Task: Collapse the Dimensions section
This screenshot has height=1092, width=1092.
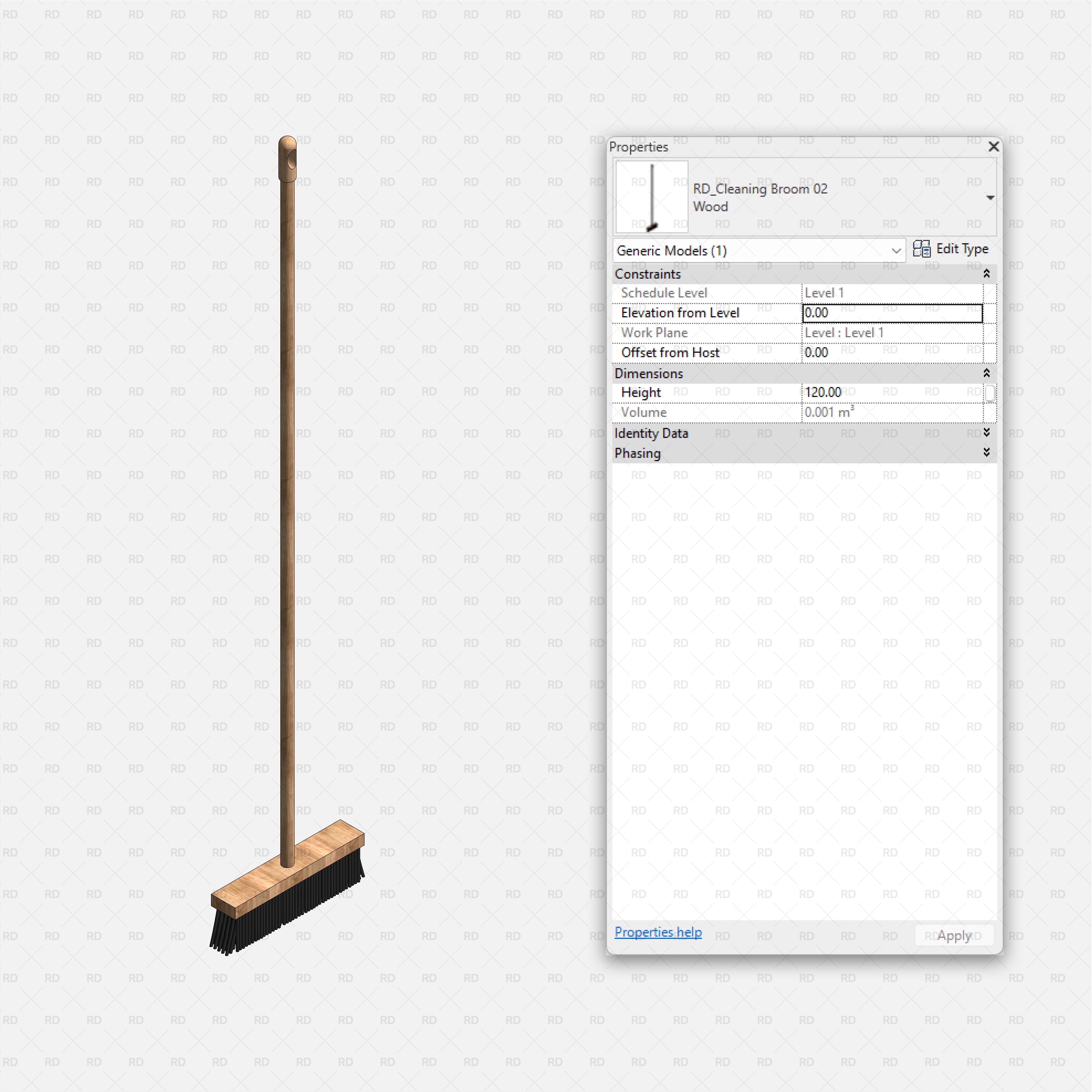Action: 986,373
